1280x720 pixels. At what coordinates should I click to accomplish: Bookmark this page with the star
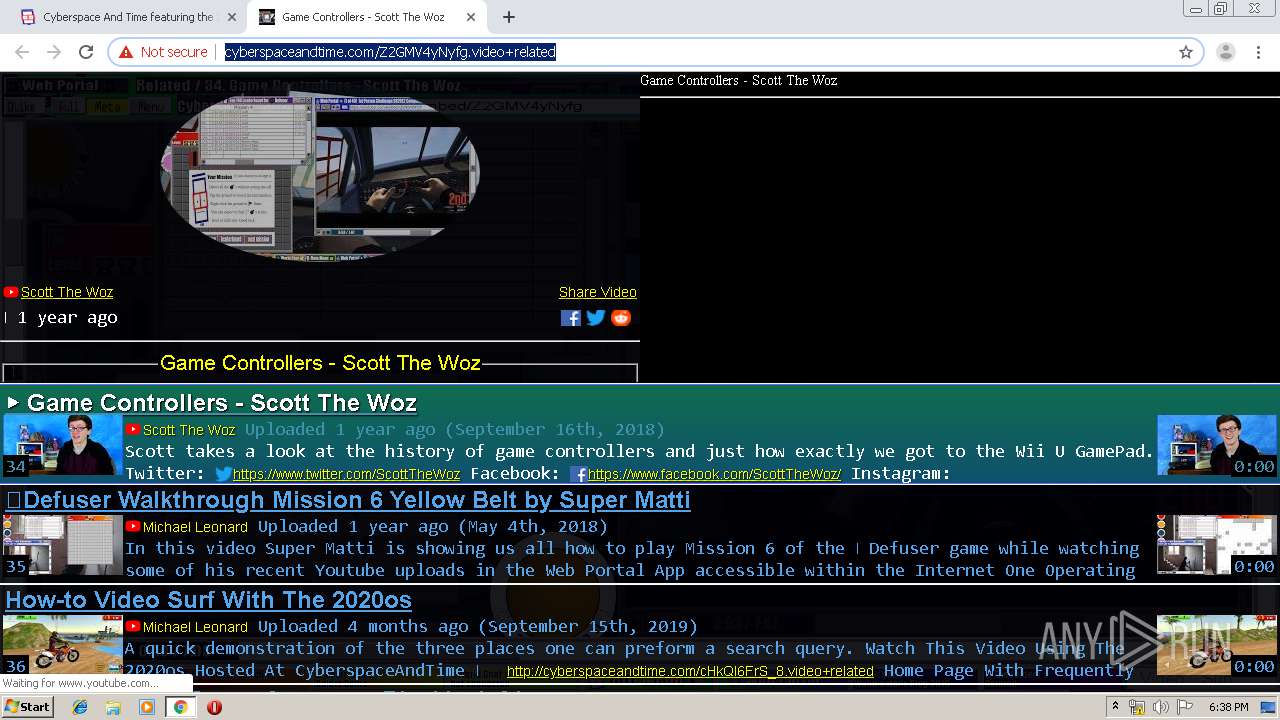1186,52
